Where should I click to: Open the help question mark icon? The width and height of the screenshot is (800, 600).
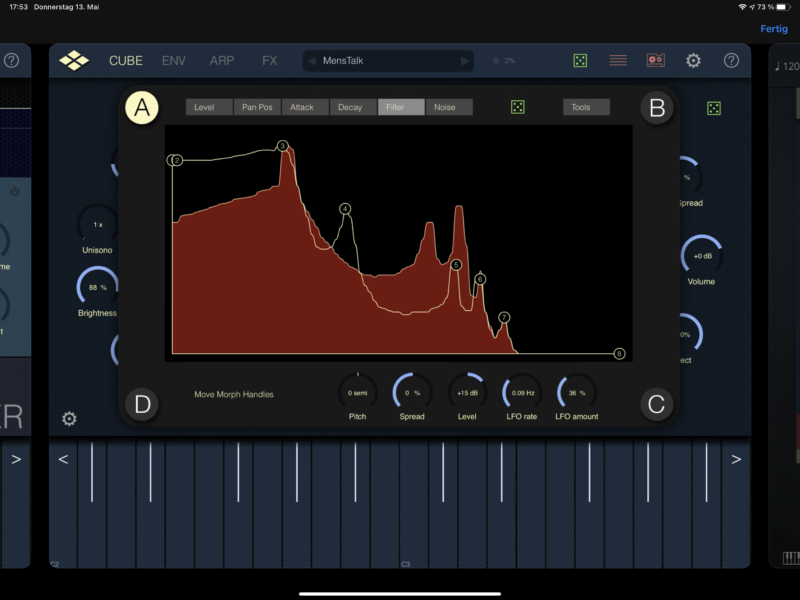732,61
